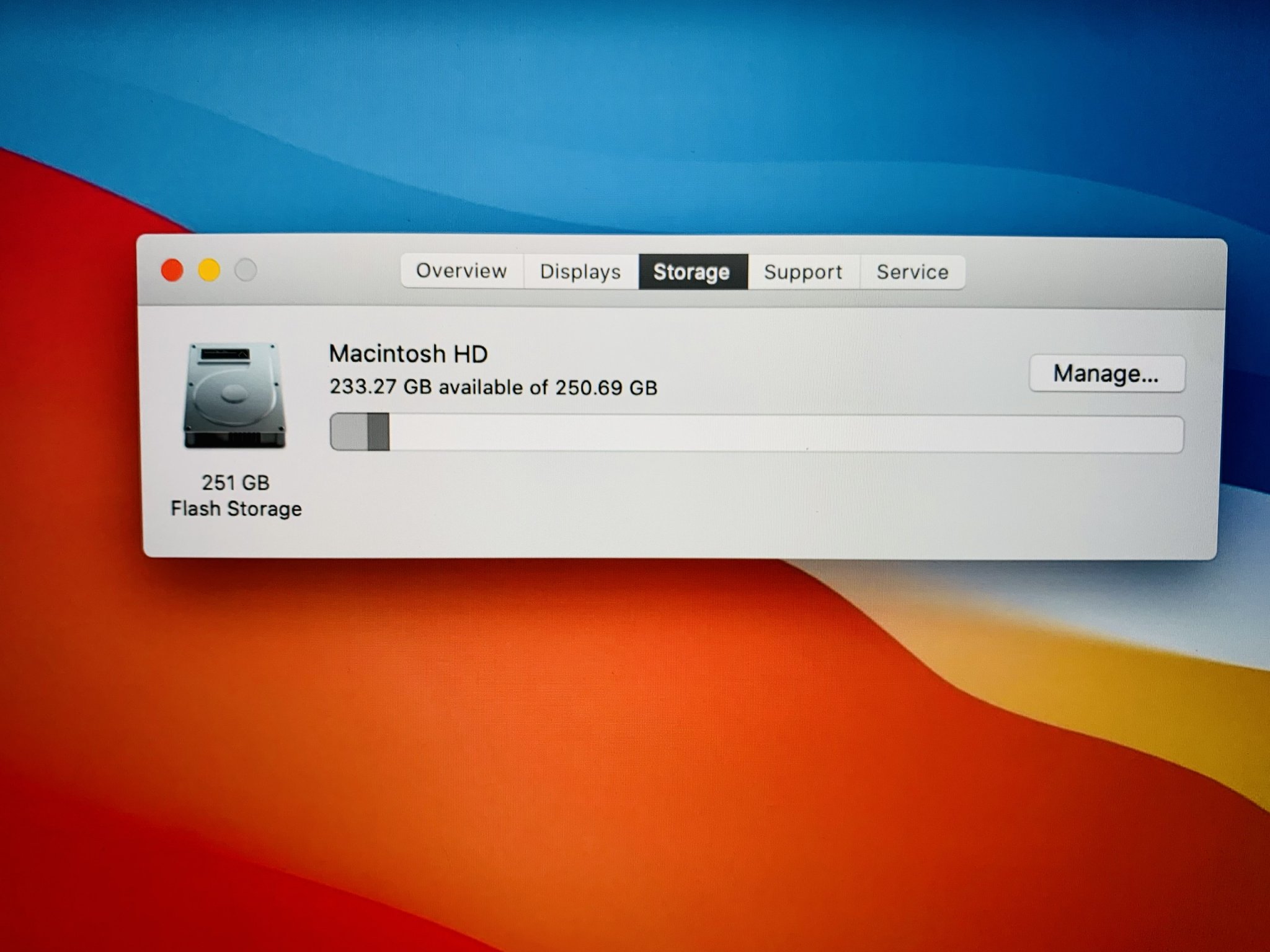
Task: Click light gray segment of storage bar
Action: (x=349, y=432)
